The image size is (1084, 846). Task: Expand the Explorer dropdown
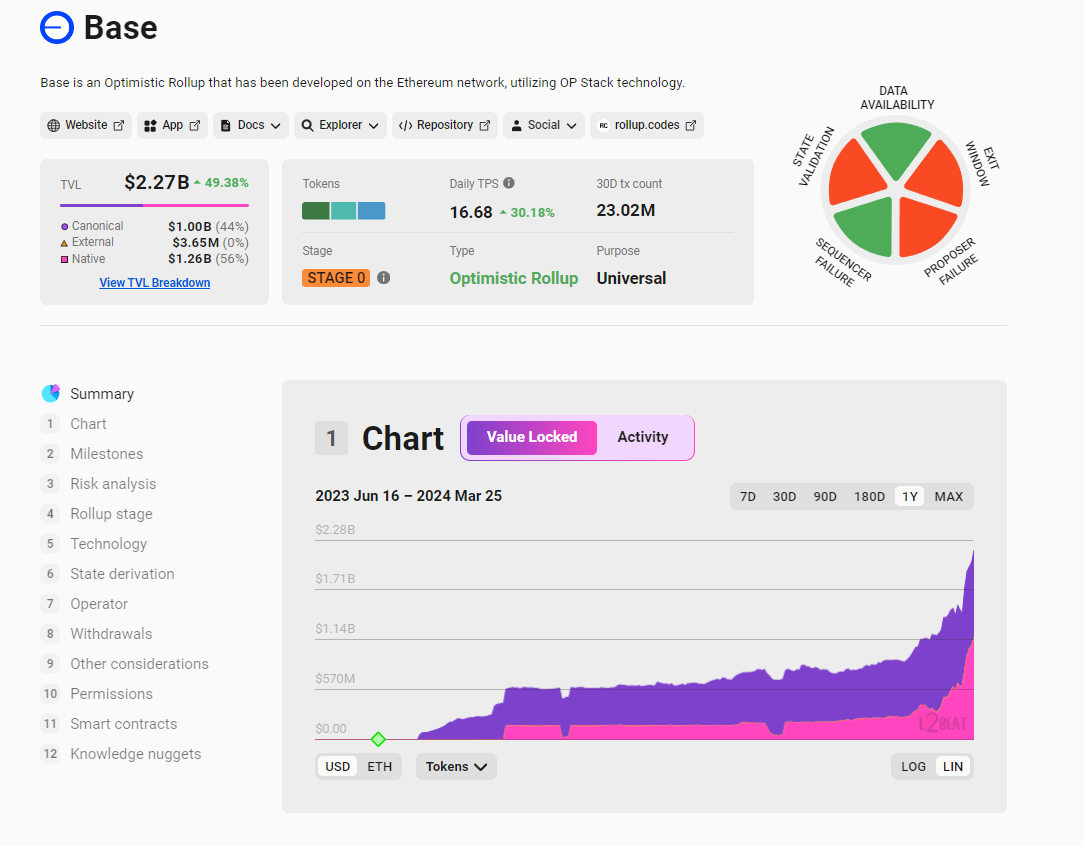click(373, 126)
